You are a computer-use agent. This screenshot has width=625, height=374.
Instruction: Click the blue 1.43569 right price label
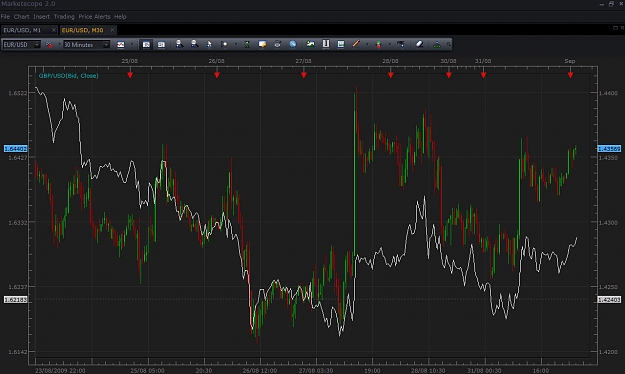tap(609, 149)
